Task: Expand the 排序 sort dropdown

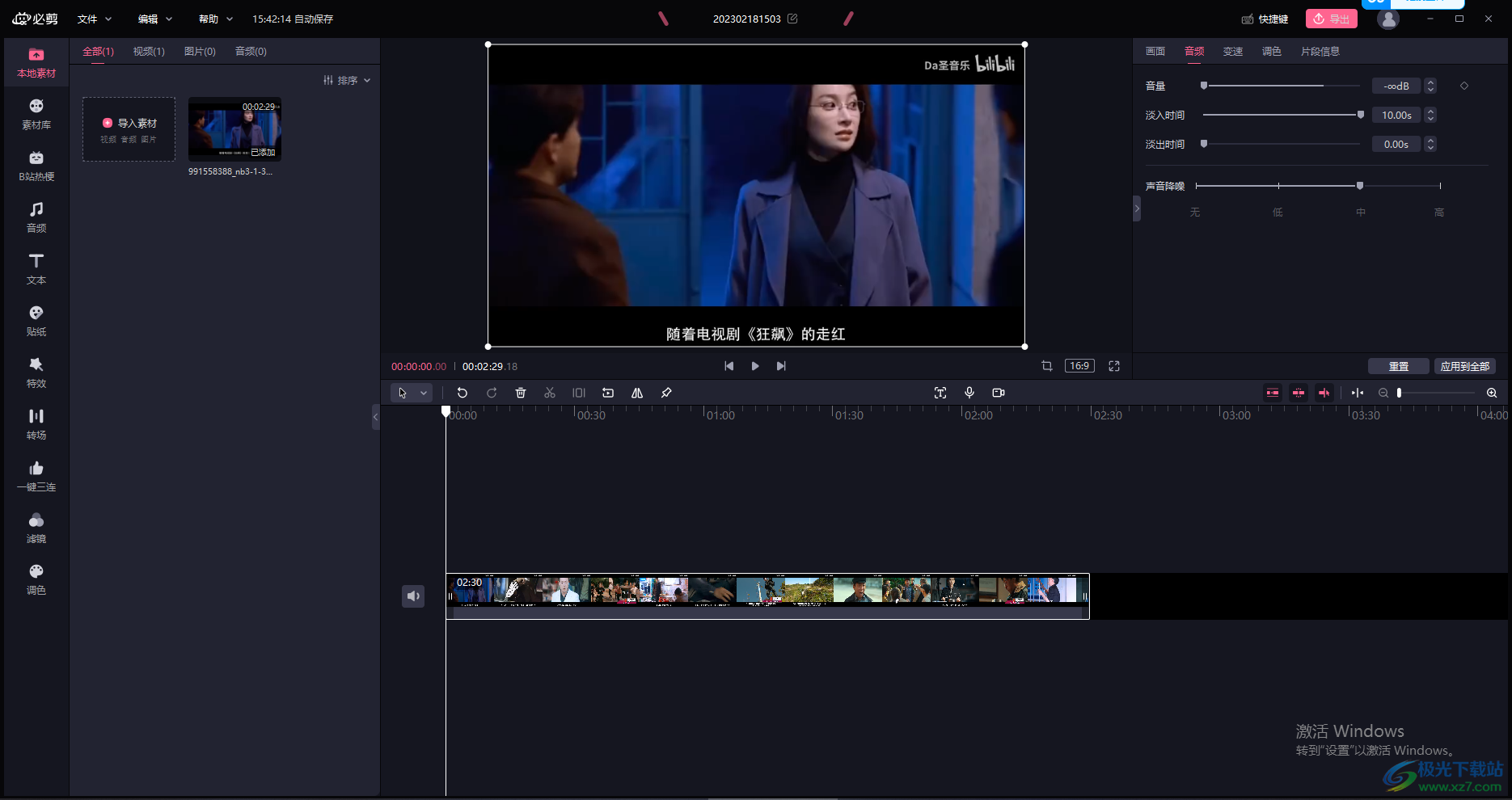Action: point(347,80)
